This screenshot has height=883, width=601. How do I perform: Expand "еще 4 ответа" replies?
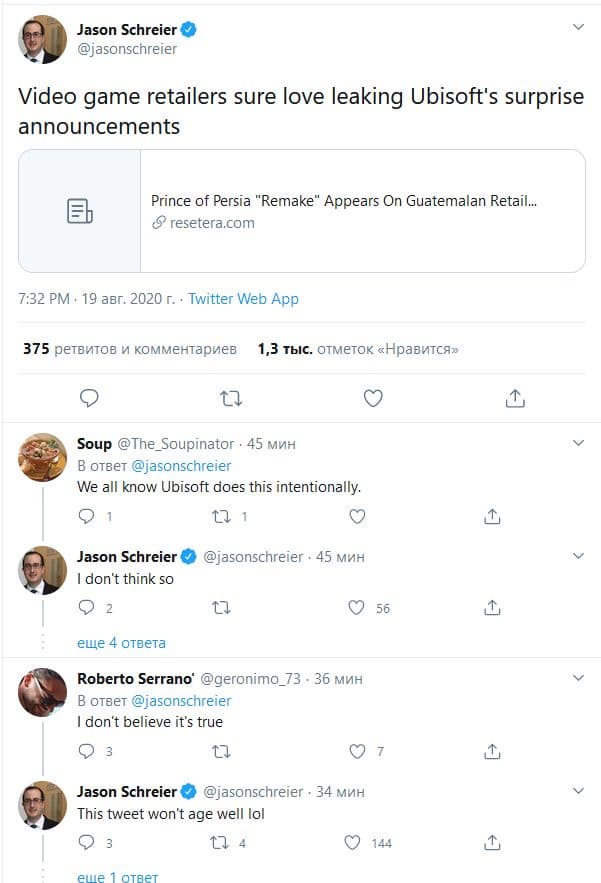121,642
